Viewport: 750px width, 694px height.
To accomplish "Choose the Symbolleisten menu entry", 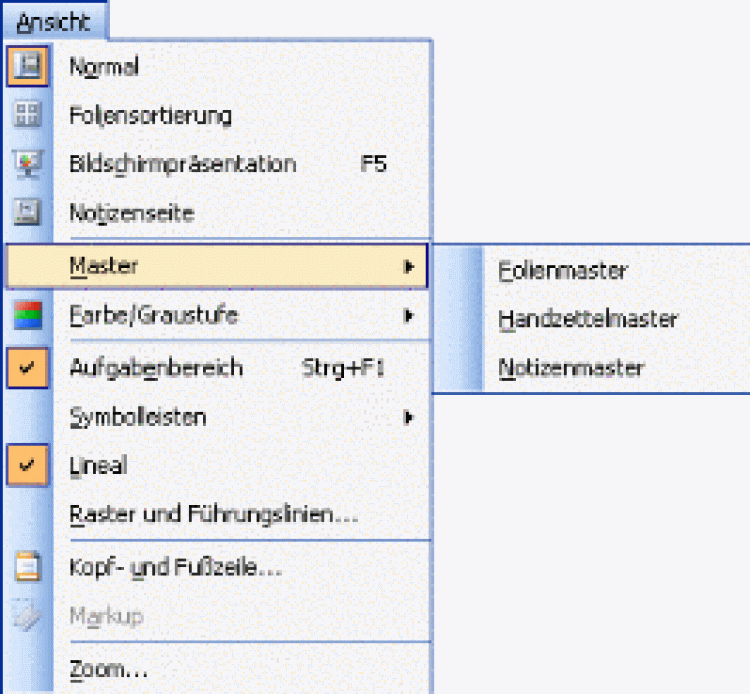I will pyautogui.click(x=138, y=417).
